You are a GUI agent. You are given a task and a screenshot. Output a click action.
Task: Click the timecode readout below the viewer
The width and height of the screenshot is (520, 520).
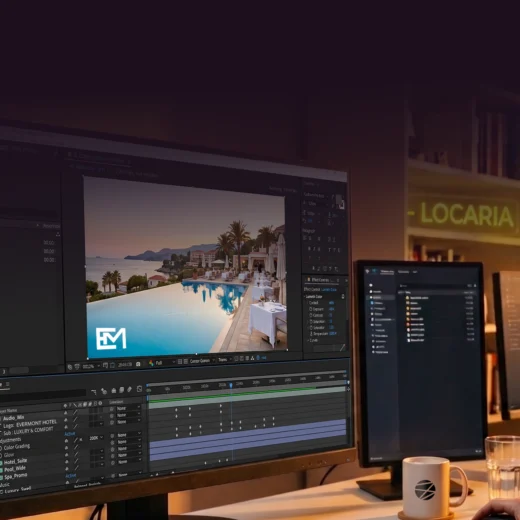pyautogui.click(x=125, y=365)
